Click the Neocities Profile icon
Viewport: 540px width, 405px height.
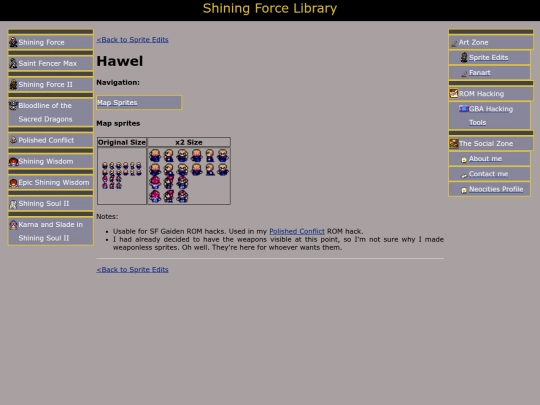click(x=464, y=190)
